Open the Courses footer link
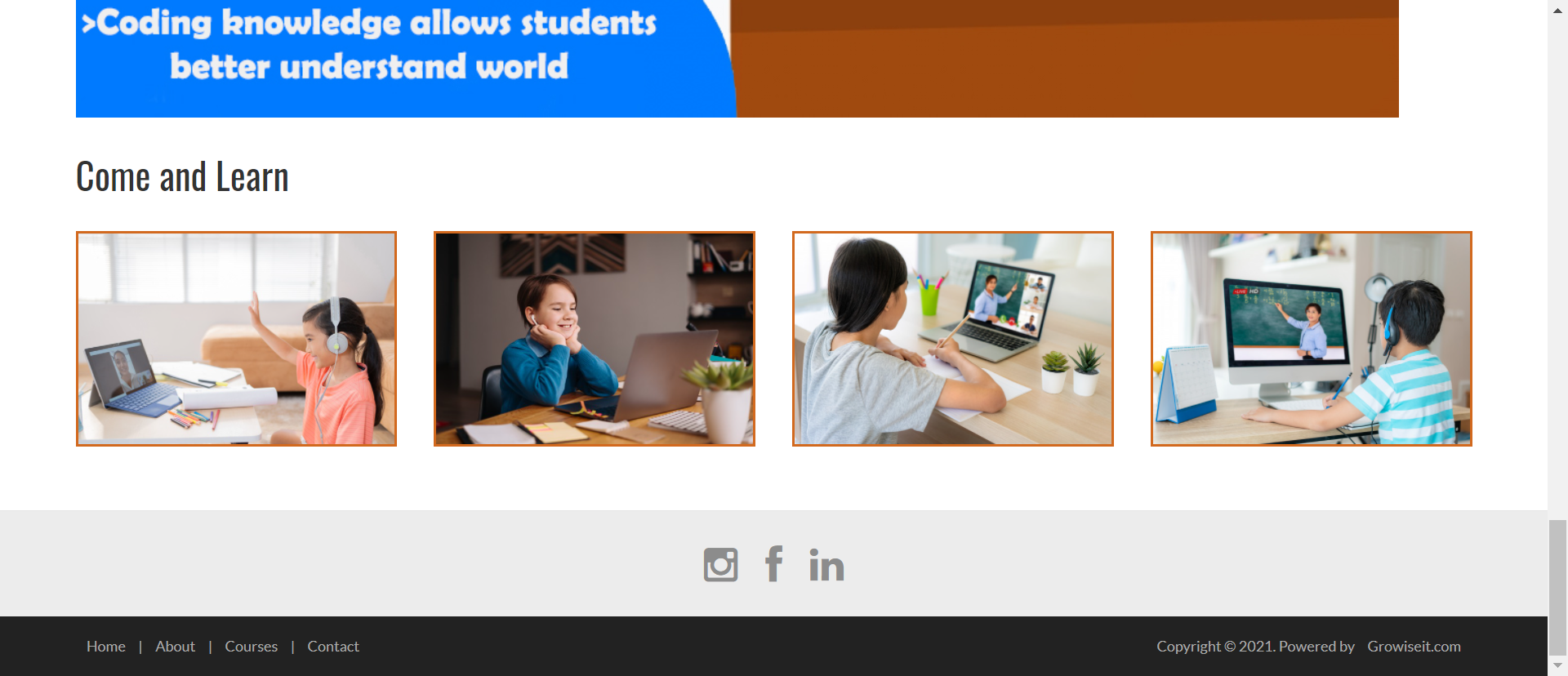Screen dimensions: 1568x676 coord(252,647)
